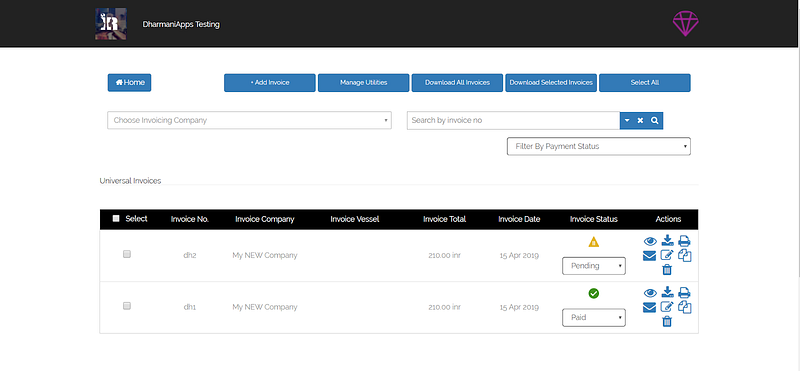This screenshot has width=800, height=371.
Task: Click the Add Invoice button
Action: 270,83
